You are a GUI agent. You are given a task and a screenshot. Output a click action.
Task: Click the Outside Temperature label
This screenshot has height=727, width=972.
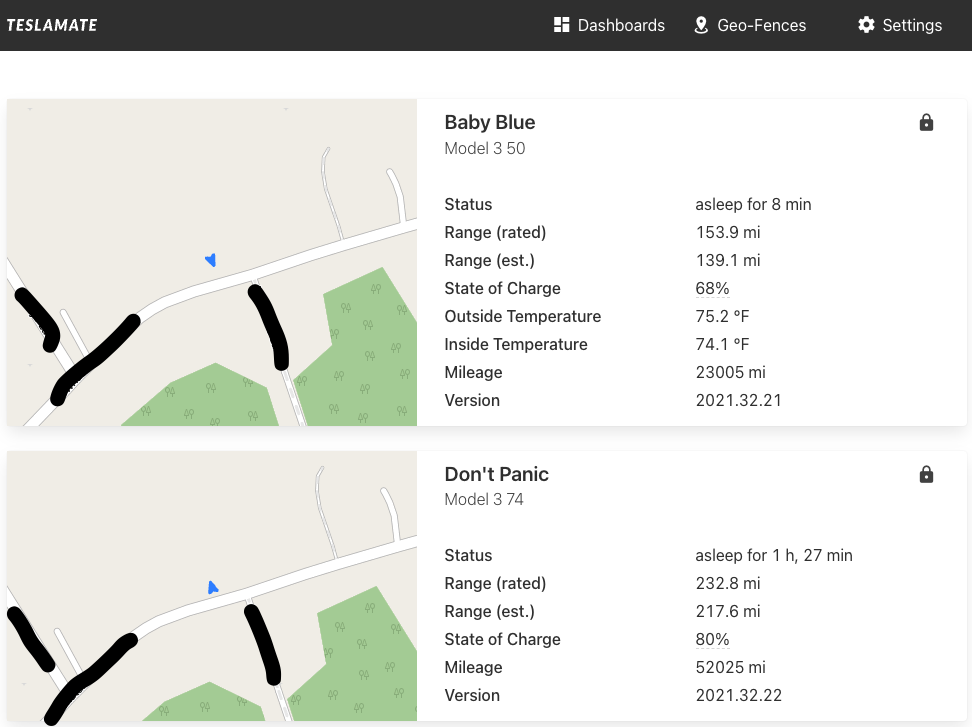click(x=523, y=317)
